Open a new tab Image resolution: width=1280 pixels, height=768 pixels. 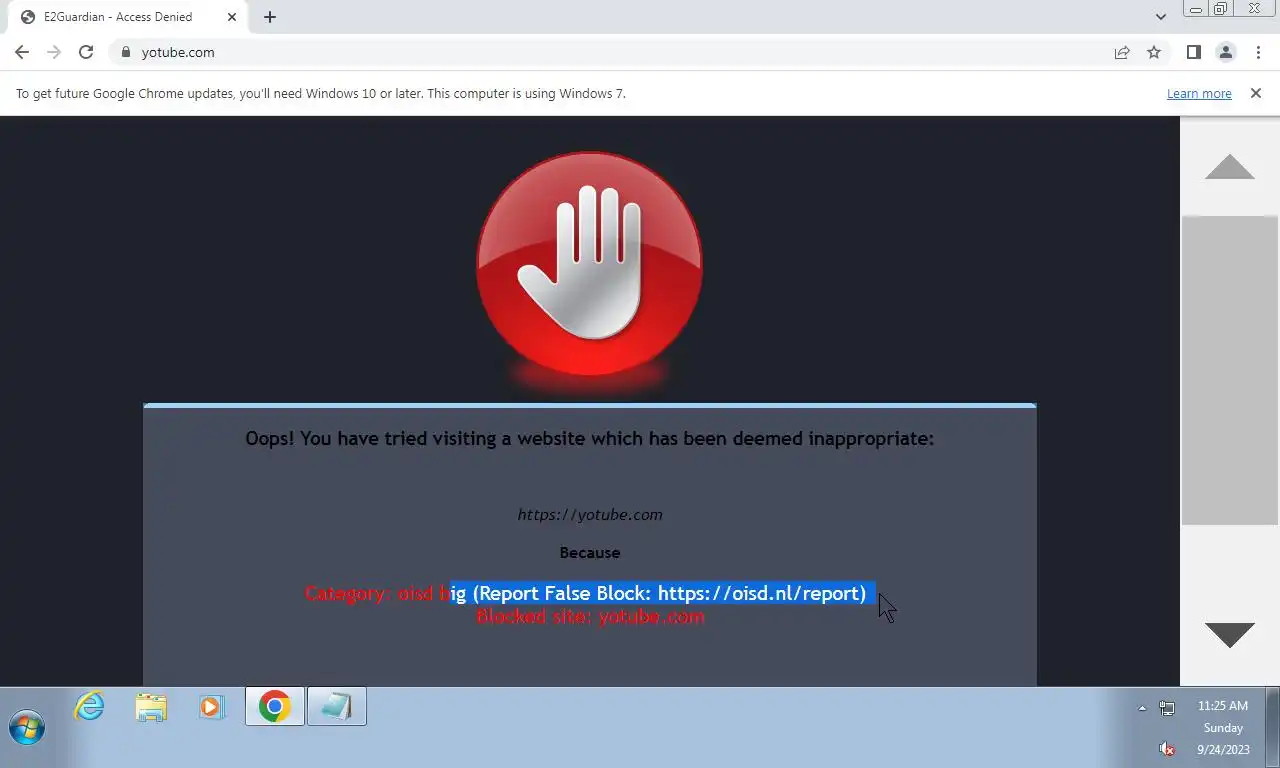(x=270, y=17)
